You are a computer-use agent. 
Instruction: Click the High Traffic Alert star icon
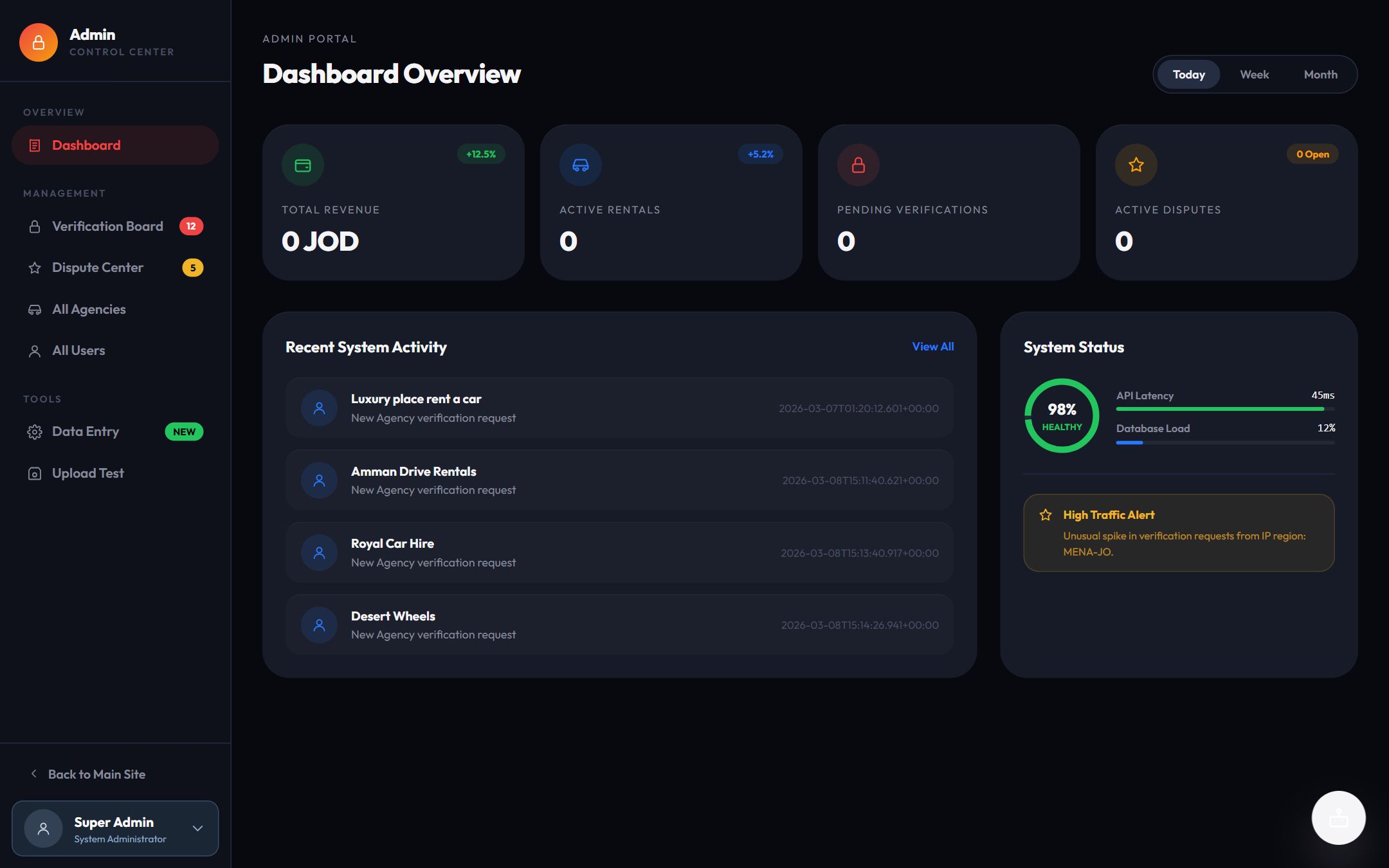(x=1046, y=515)
